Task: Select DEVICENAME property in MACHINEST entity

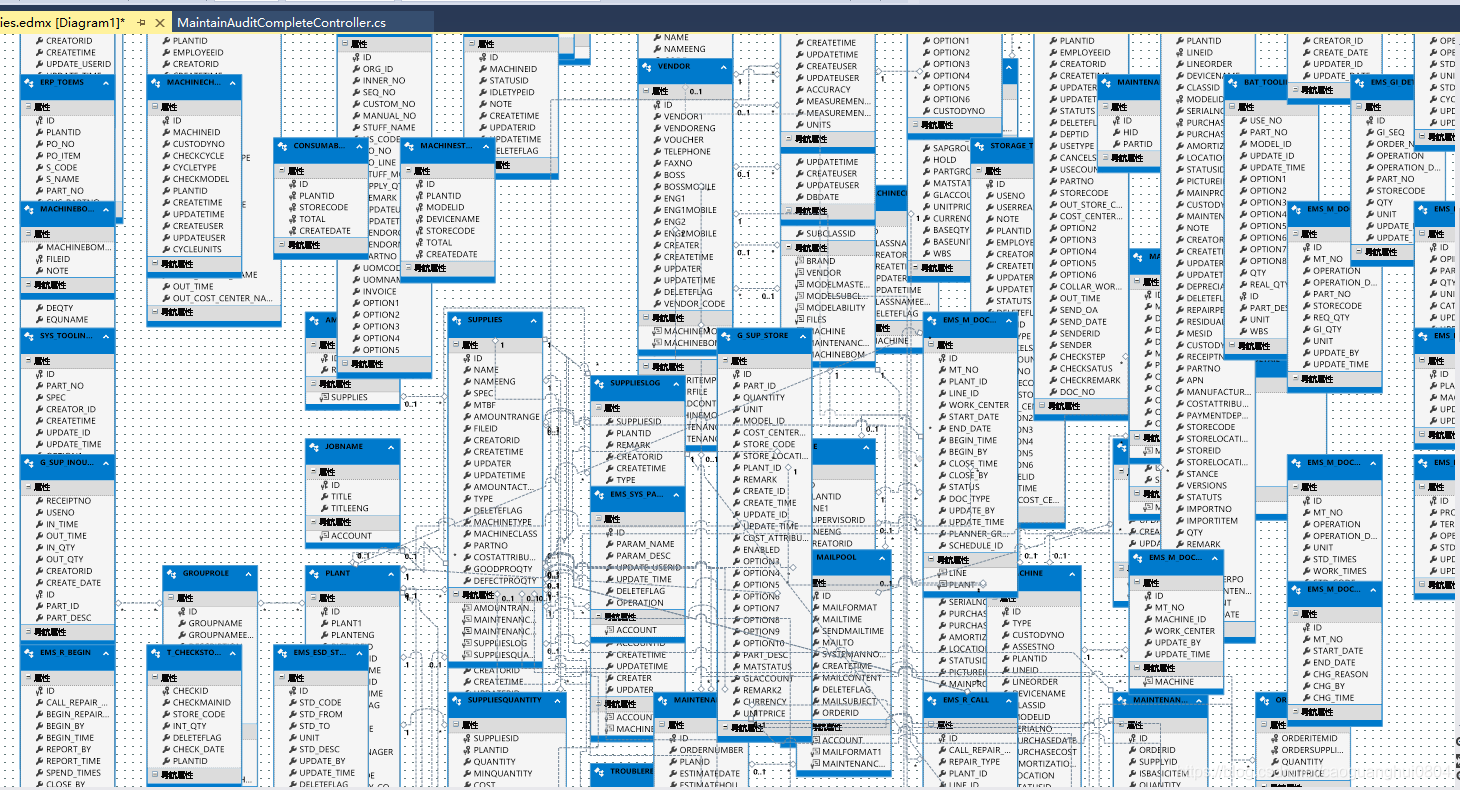Action: coord(452,219)
